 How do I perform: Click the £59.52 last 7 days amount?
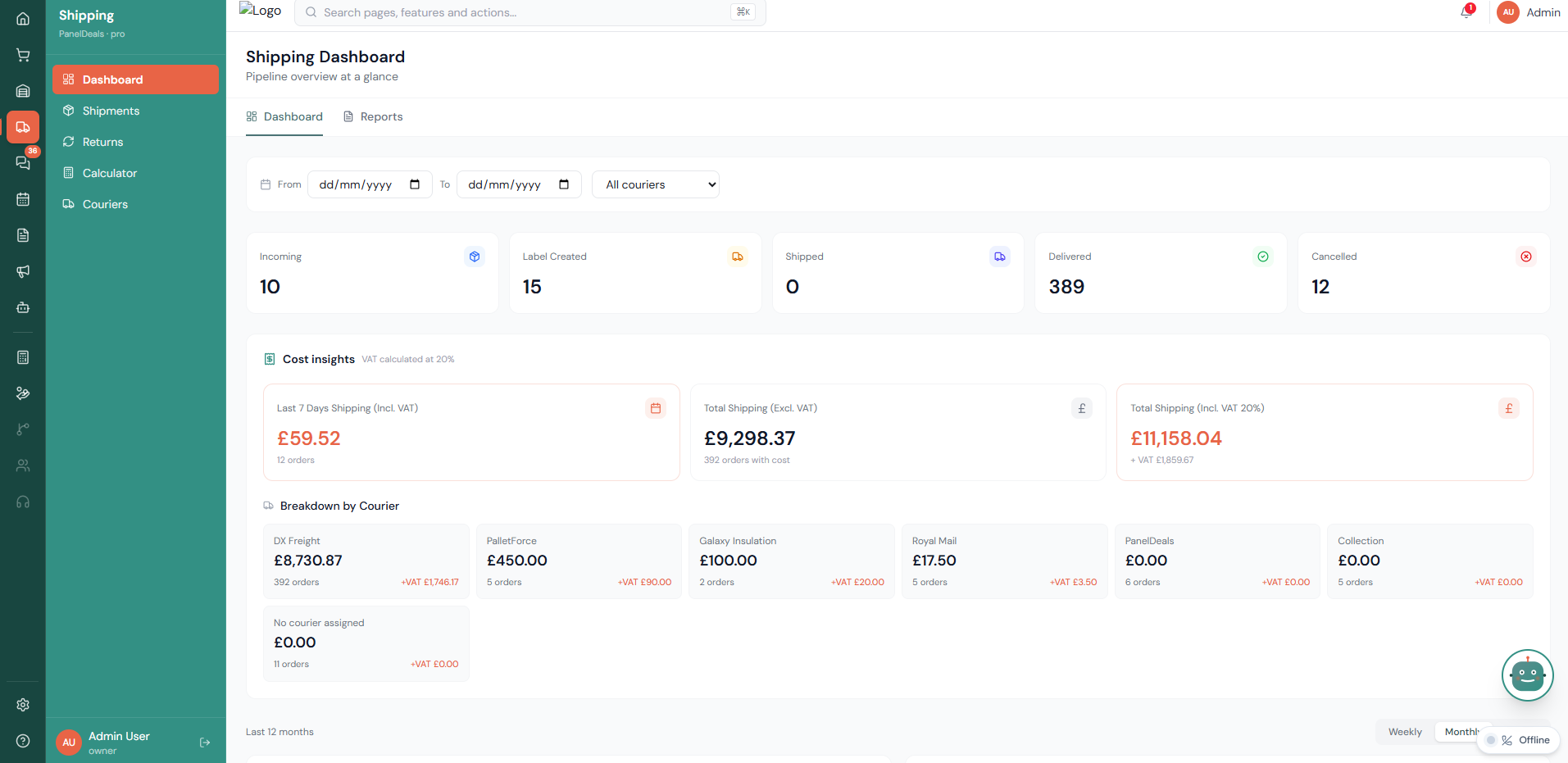308,438
